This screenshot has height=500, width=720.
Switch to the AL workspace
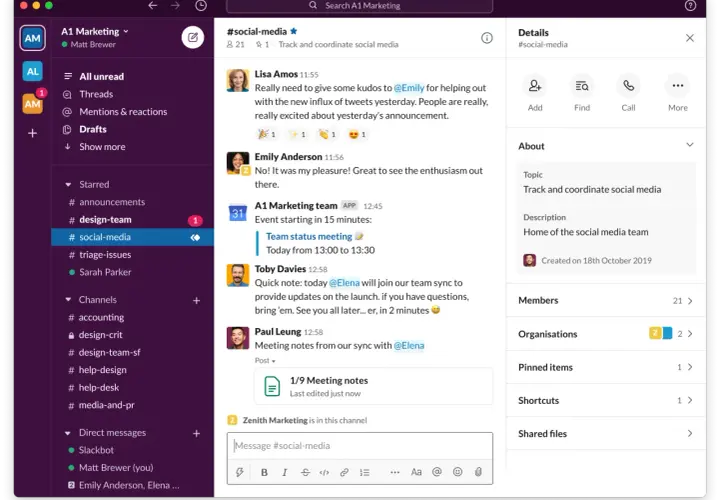coord(32,72)
